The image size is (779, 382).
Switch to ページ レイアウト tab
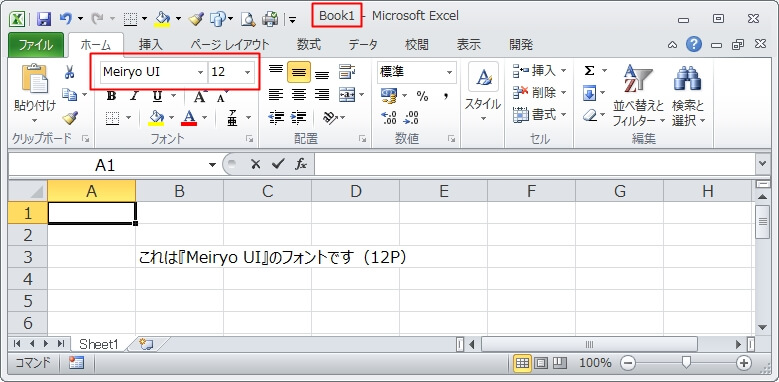tap(230, 45)
